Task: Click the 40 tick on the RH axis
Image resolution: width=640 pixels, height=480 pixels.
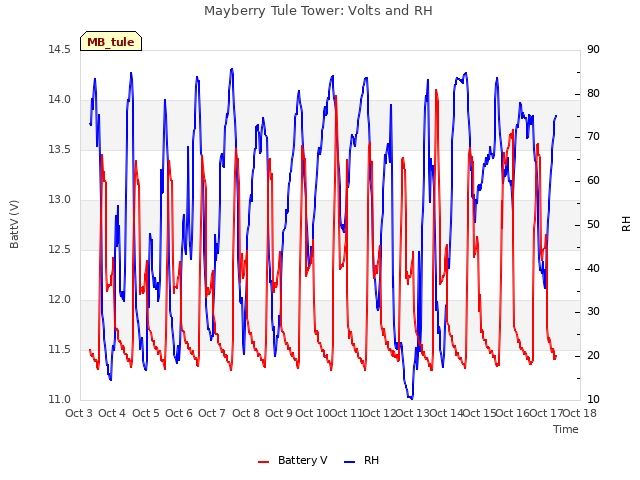Action: (x=593, y=269)
